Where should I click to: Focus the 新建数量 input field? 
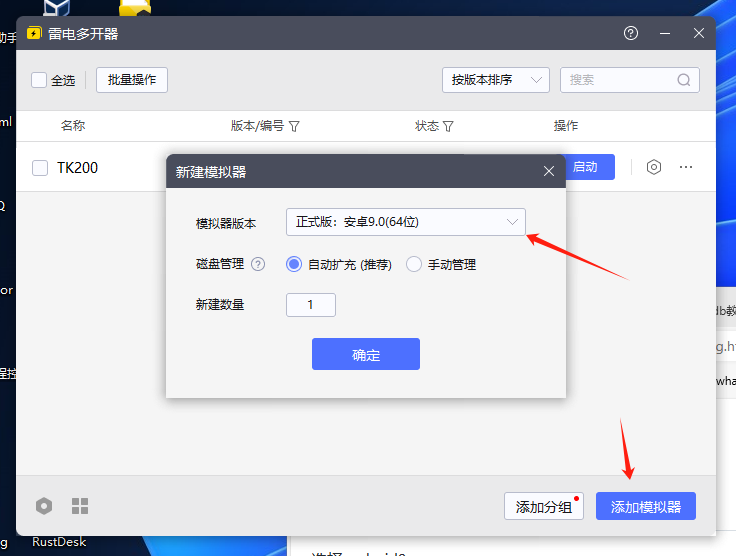310,305
